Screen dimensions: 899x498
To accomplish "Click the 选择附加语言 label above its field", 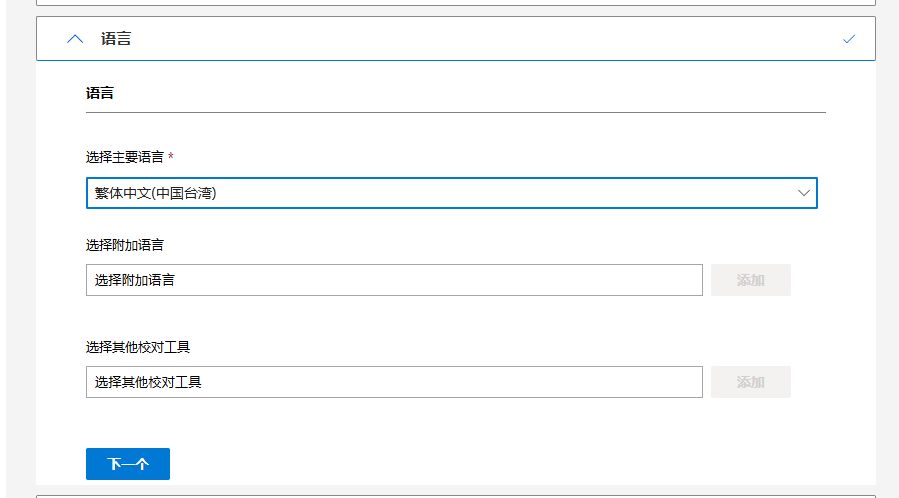I will point(125,245).
